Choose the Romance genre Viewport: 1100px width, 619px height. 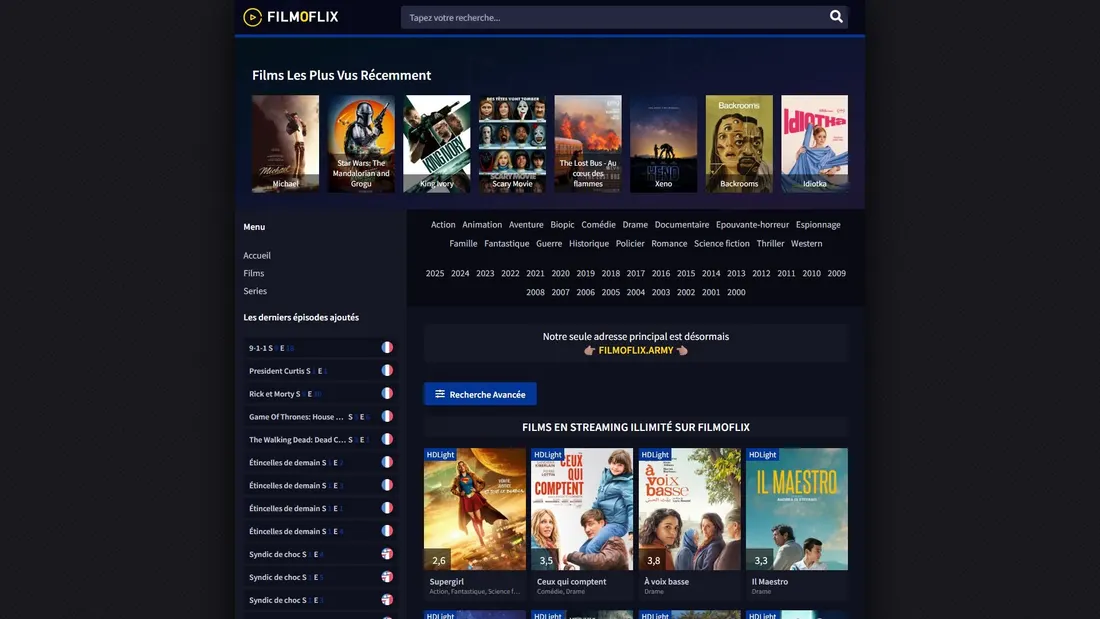coord(669,244)
